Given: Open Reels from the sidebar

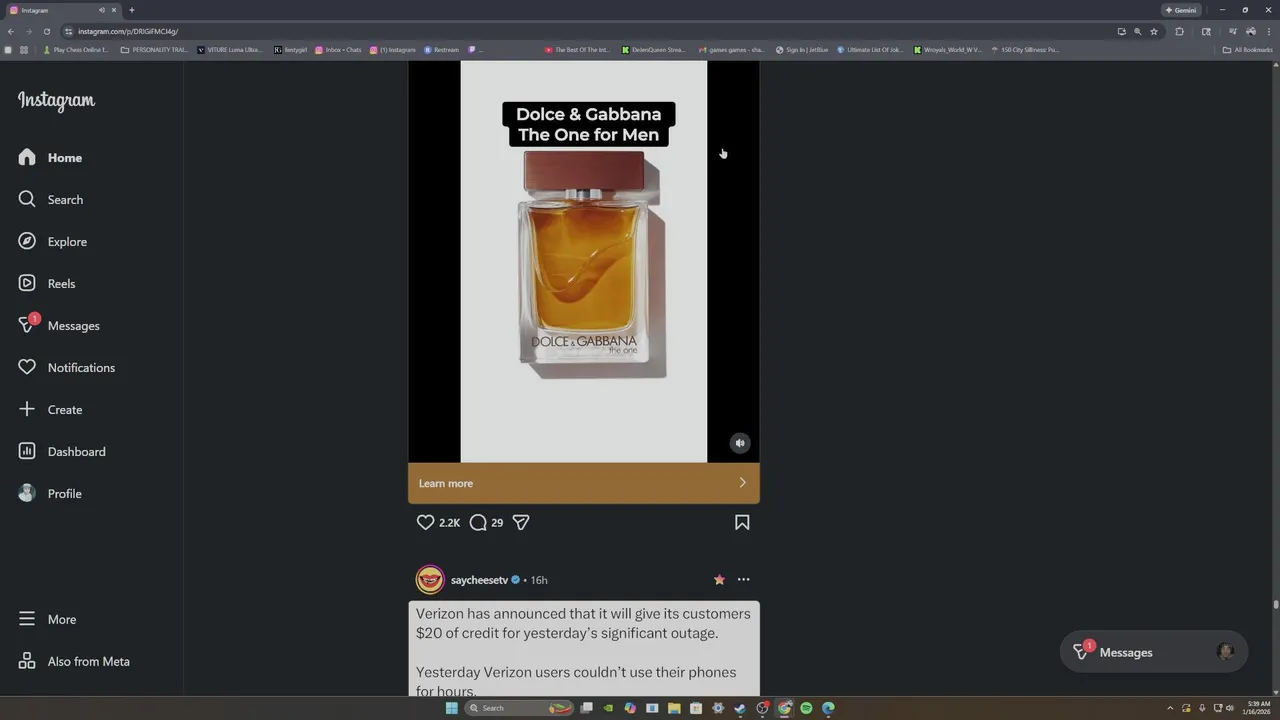Looking at the screenshot, I should pos(47,284).
